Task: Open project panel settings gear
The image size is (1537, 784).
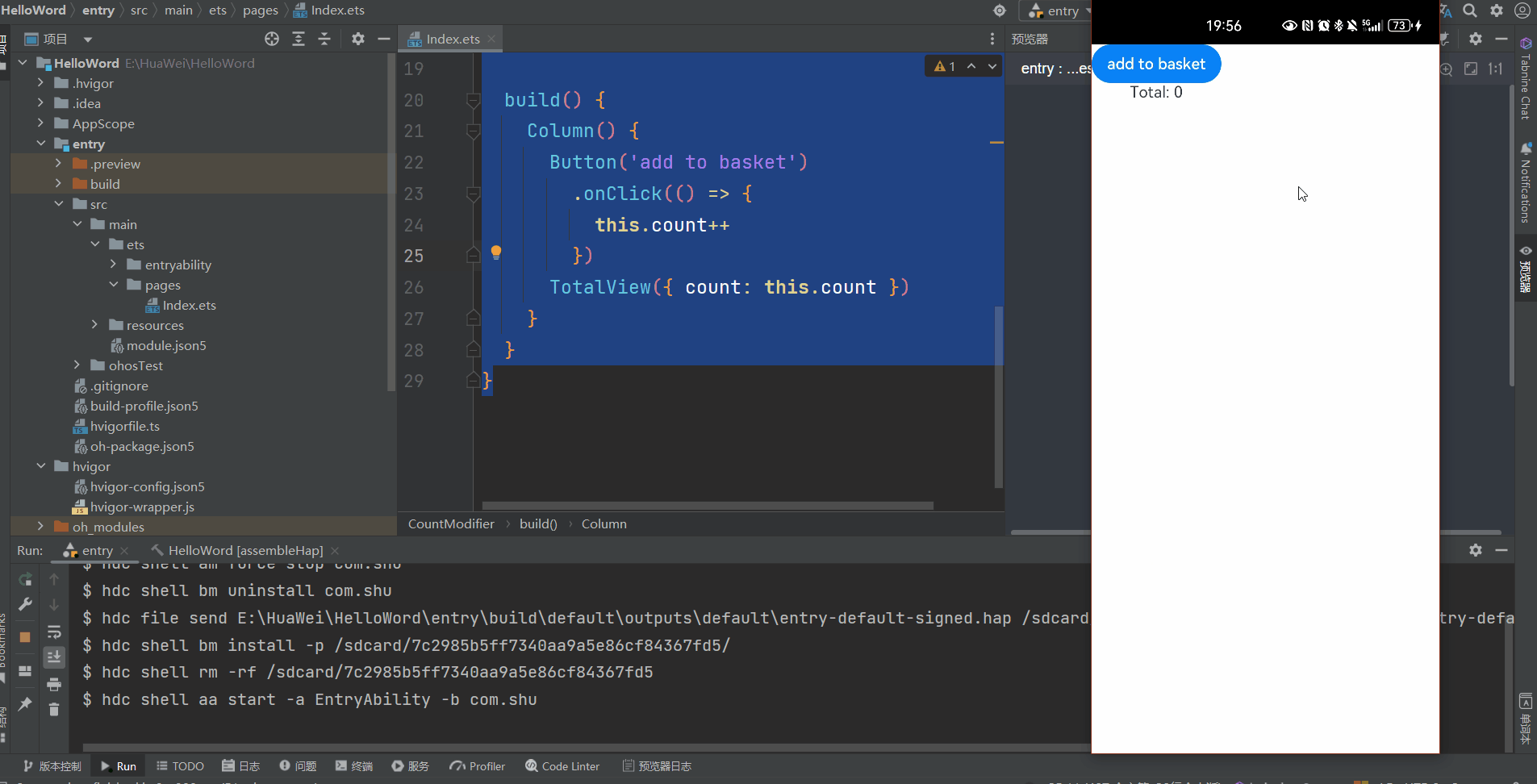Action: pos(358,39)
